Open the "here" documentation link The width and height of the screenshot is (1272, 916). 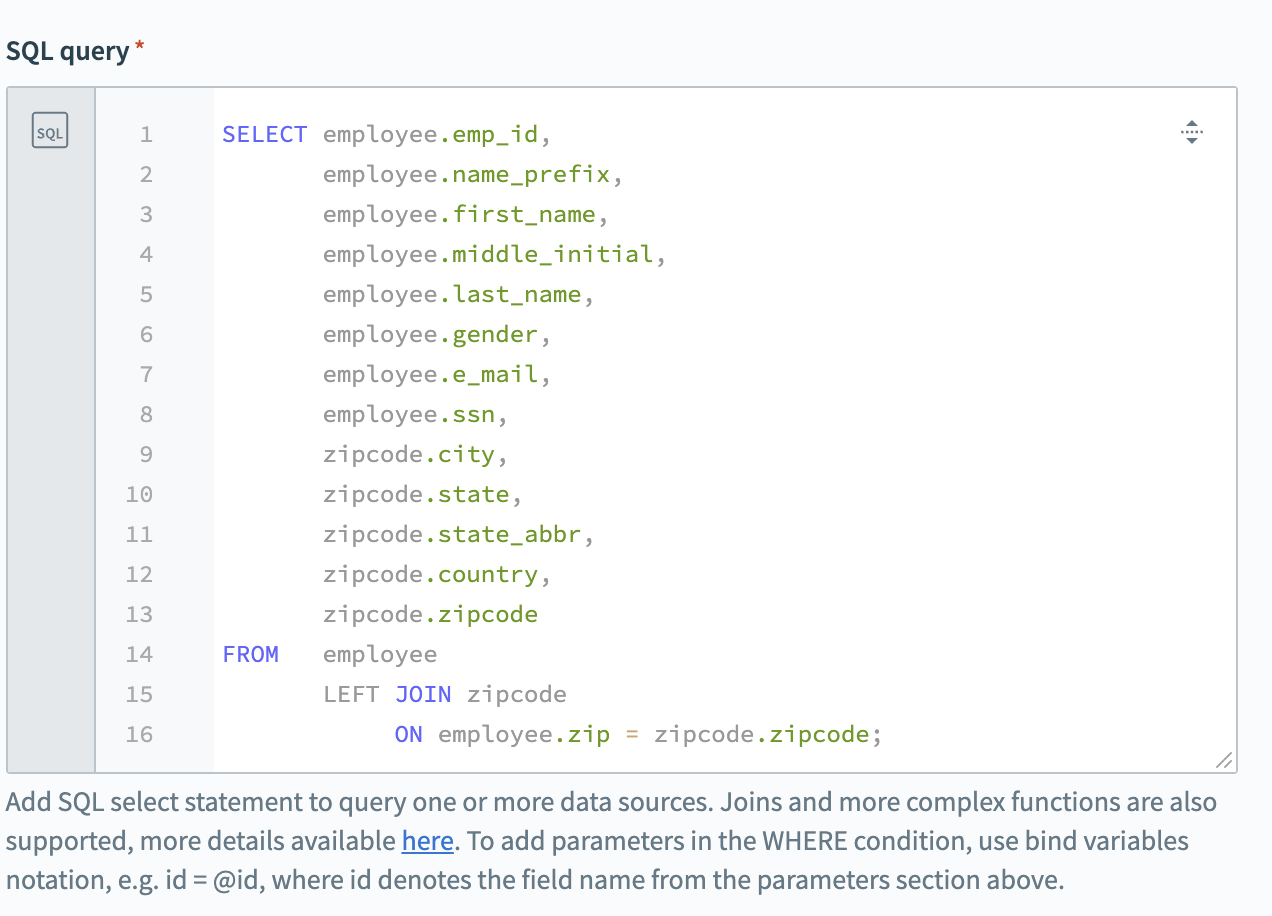(427, 841)
